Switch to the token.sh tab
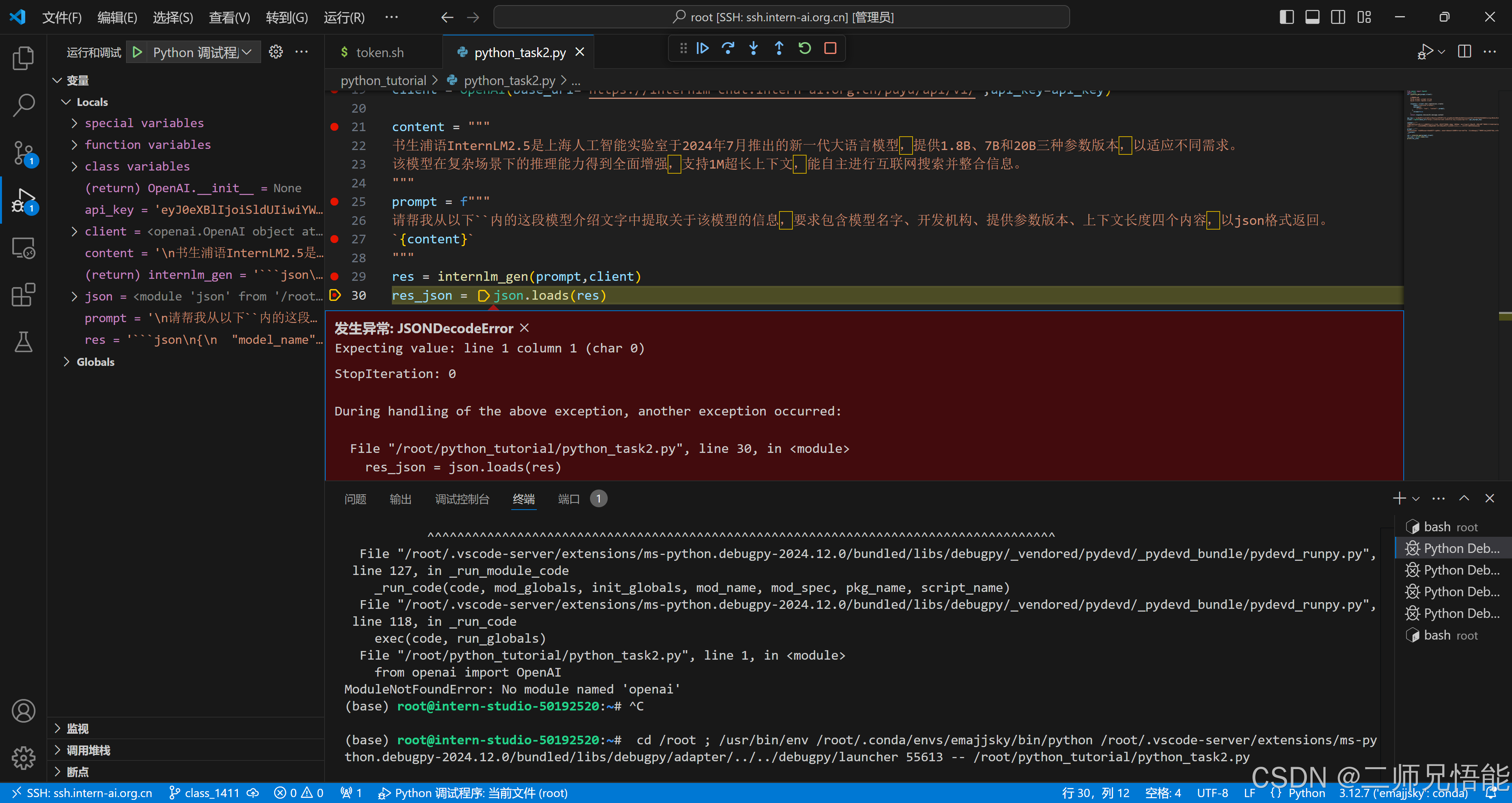 380,52
